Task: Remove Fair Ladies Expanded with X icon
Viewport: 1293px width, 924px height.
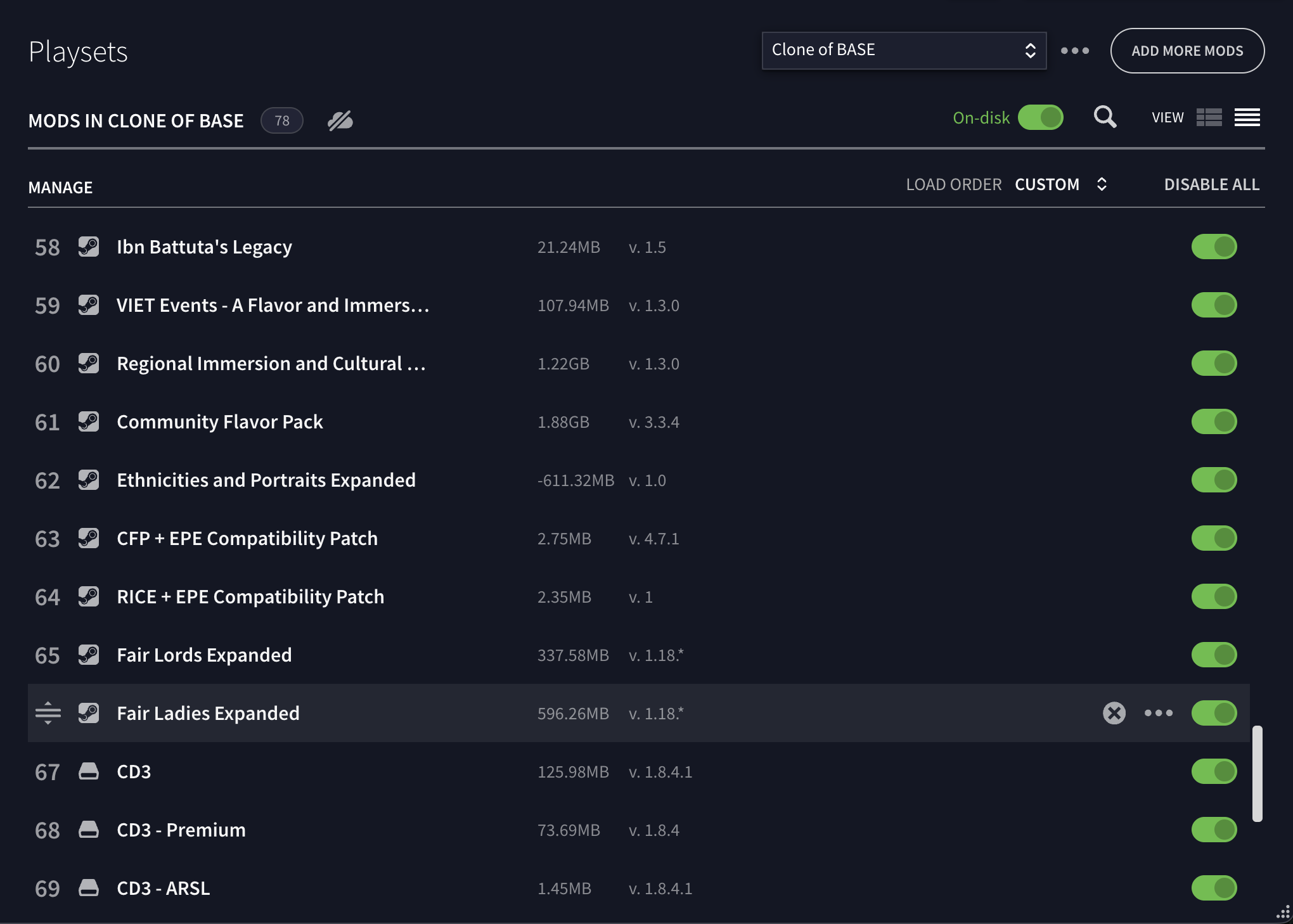Action: (x=1114, y=713)
